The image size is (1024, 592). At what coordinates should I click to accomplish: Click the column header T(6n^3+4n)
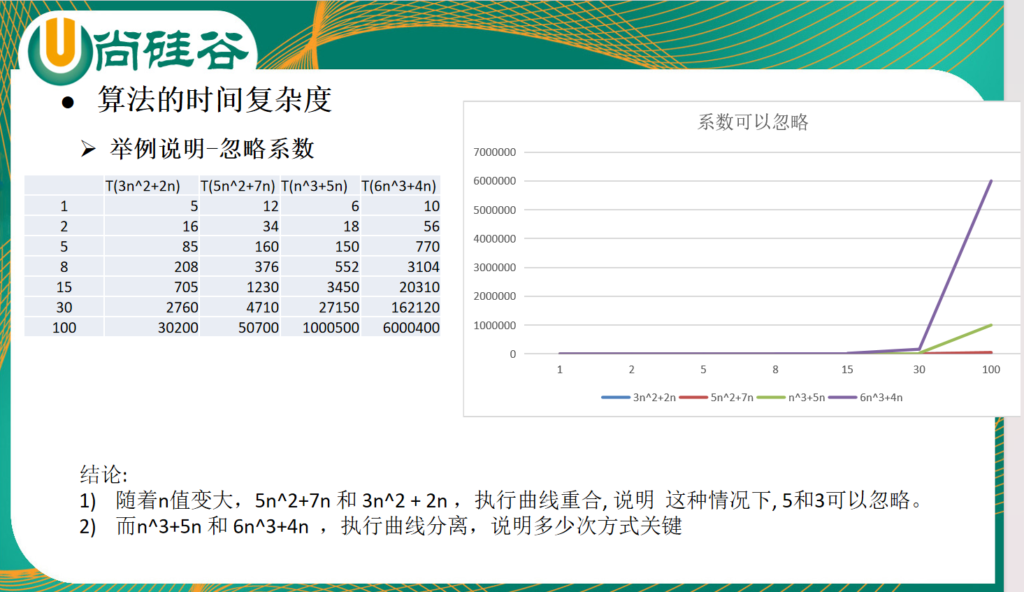pos(398,186)
